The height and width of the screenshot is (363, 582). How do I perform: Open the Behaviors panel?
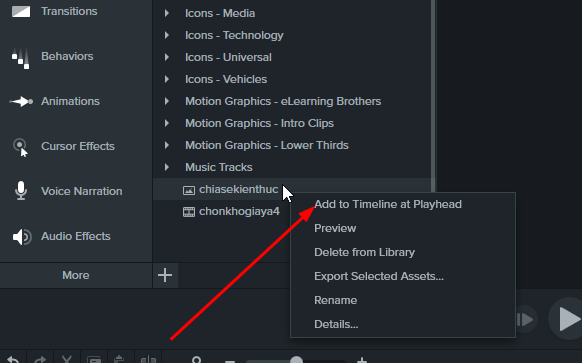click(x=52, y=56)
